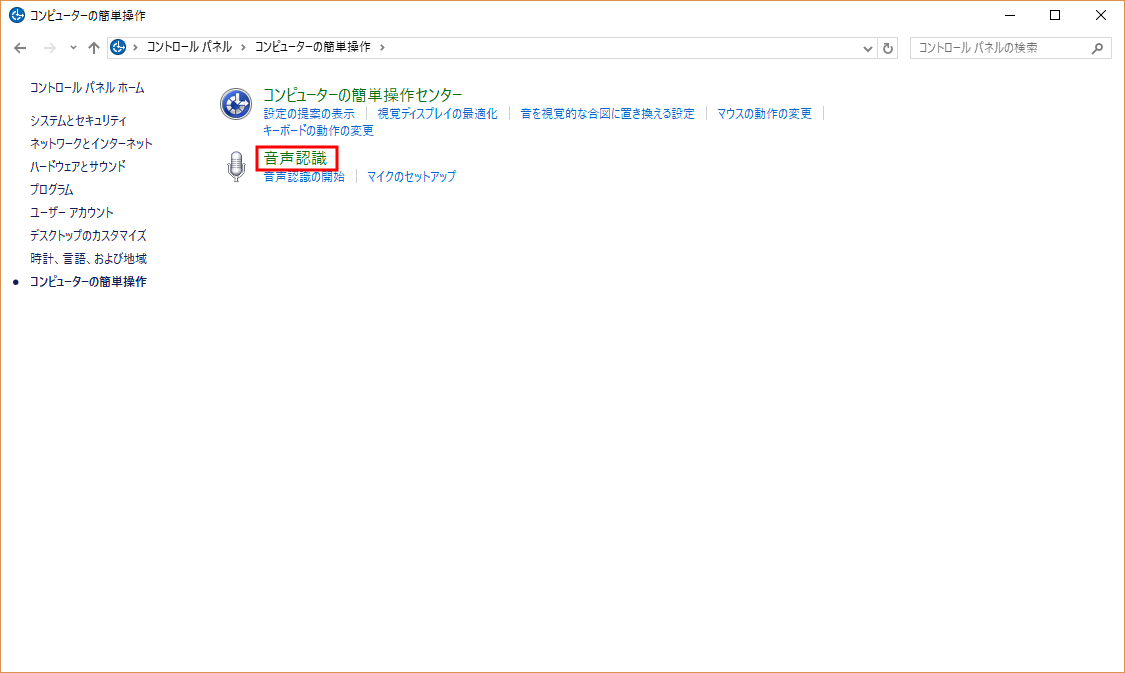Viewport: 1125px width, 673px height.
Task: Click 音声認識の開始 link
Action: [x=303, y=177]
